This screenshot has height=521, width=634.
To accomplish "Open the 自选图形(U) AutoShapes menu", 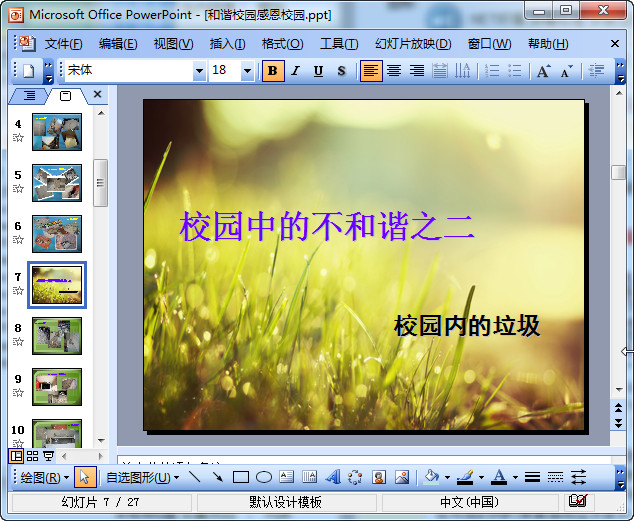I will [142, 478].
